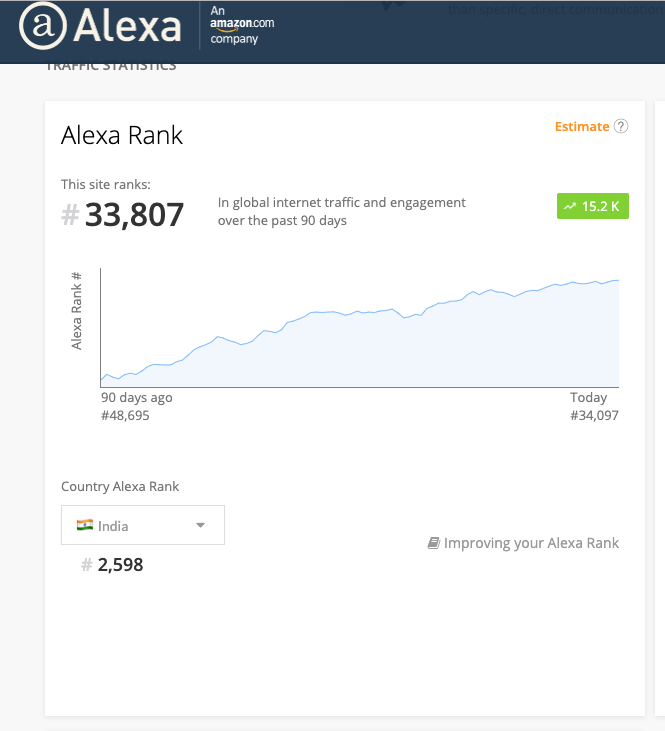Viewport: 665px width, 731px height.
Task: Click the Today #34,097 chart label
Action: click(593, 406)
